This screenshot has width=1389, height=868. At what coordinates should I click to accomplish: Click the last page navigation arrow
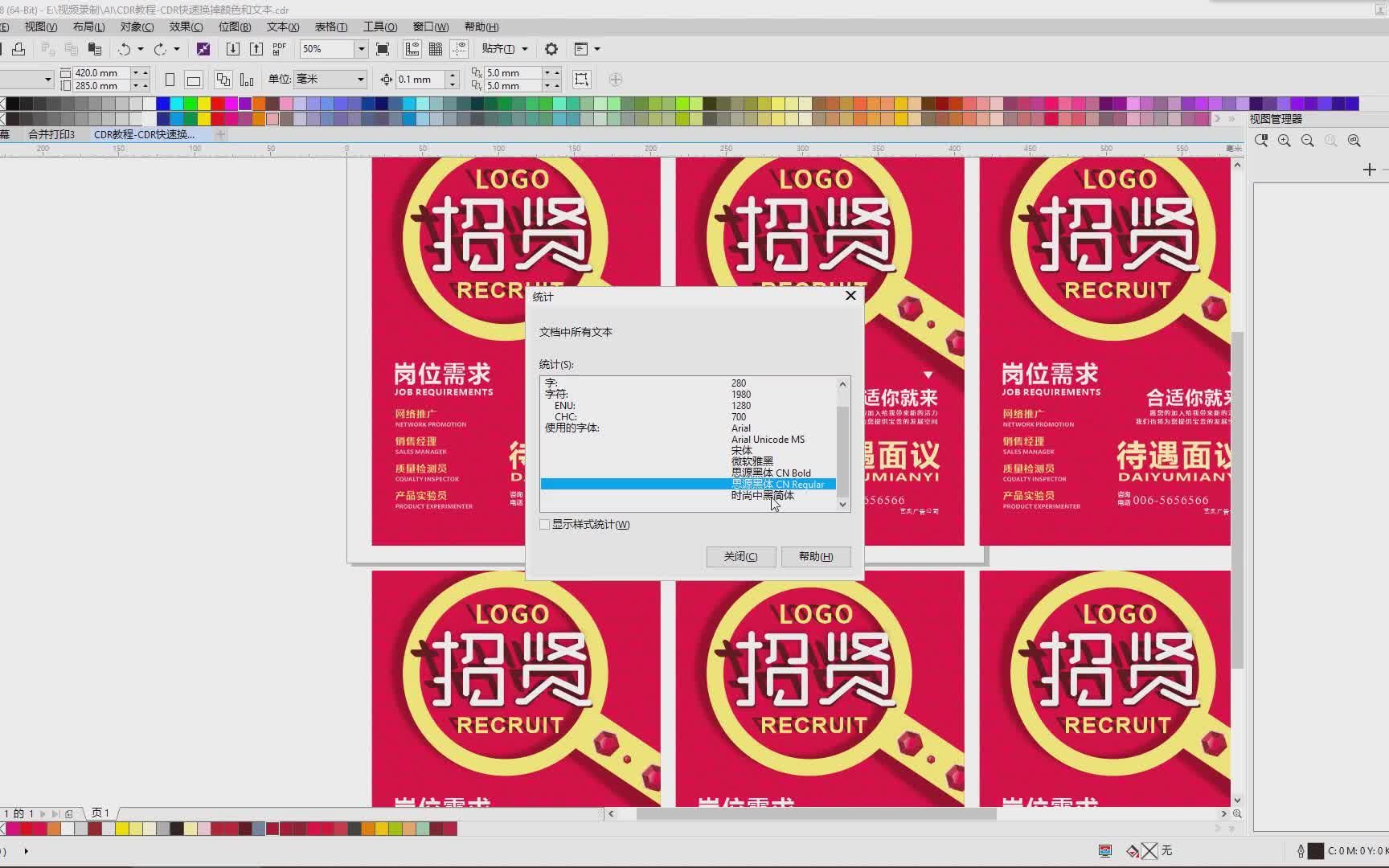click(x=56, y=813)
